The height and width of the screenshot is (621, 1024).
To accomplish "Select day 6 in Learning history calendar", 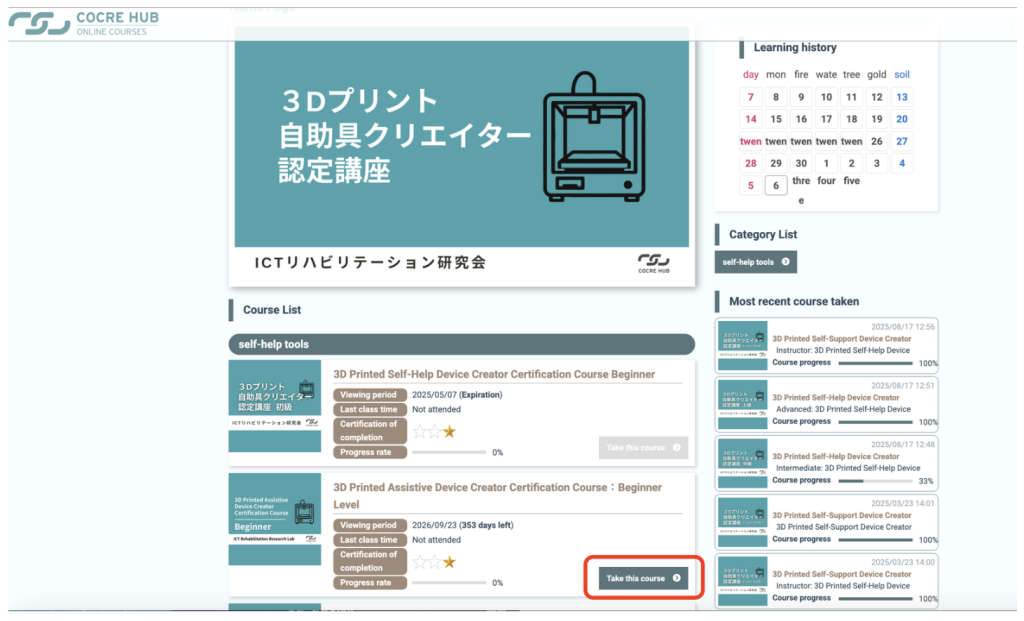I will tap(776, 185).
